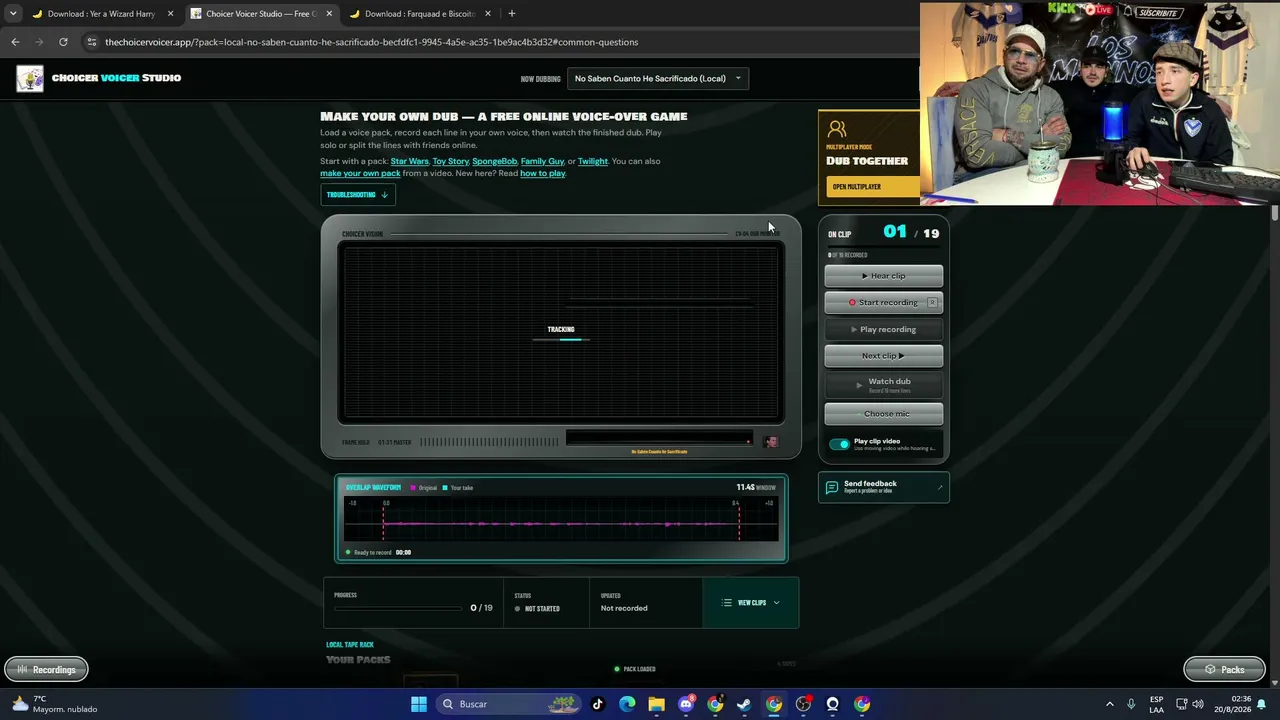Viewport: 1280px width, 720px height.
Task: Open the Windows Start menu
Action: (x=419, y=704)
